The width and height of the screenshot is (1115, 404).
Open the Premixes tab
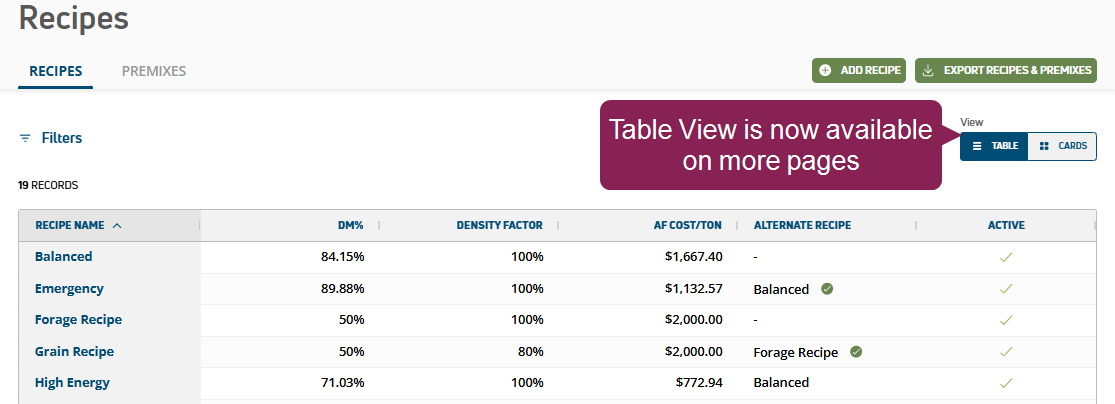(154, 71)
